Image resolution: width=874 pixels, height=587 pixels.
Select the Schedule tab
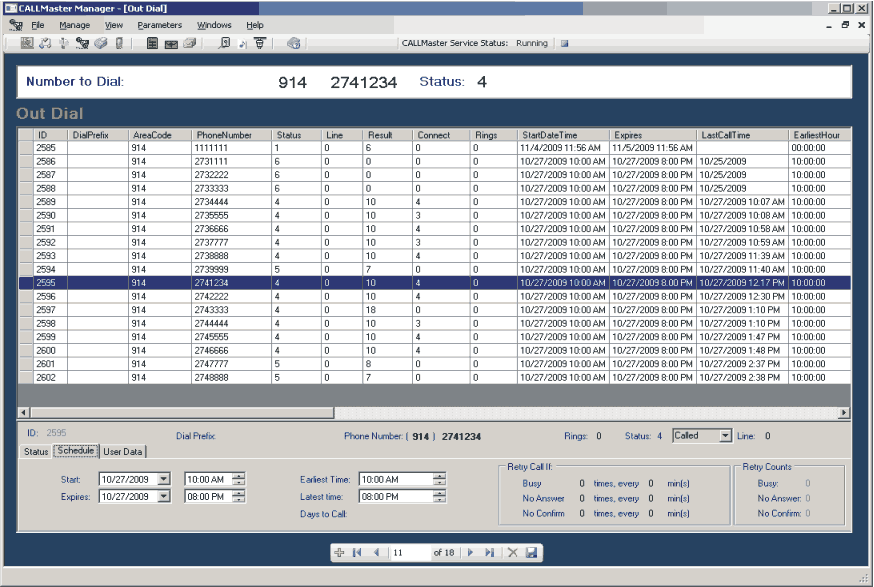click(76, 450)
